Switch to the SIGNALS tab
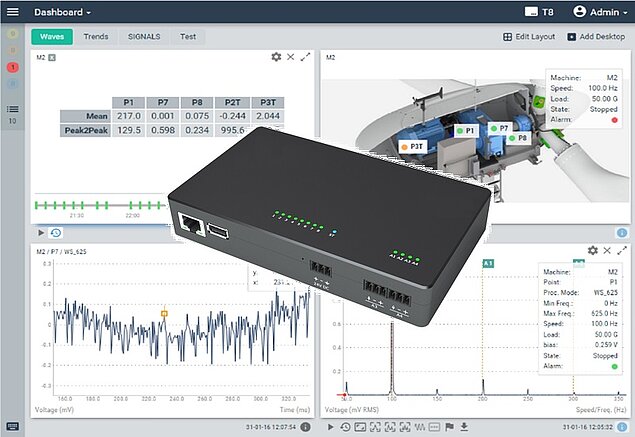This screenshot has height=437, width=635. 145,37
